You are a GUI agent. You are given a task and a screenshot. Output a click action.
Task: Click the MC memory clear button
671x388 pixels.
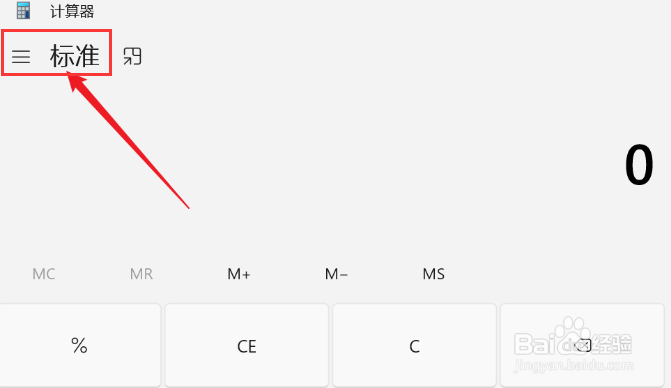pos(44,274)
